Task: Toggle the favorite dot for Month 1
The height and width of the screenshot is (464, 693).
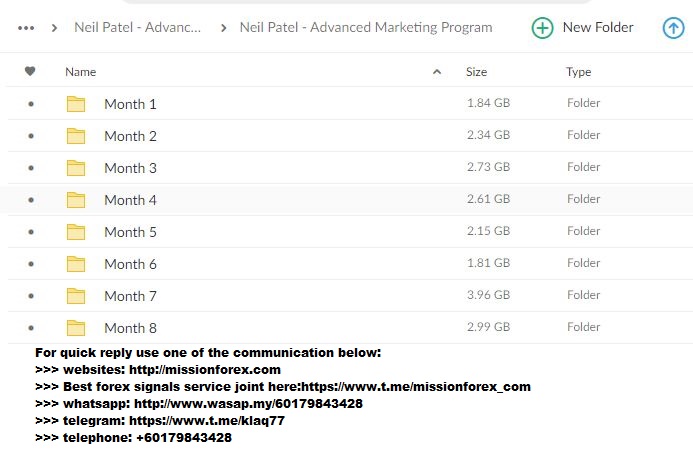Action: 31,104
